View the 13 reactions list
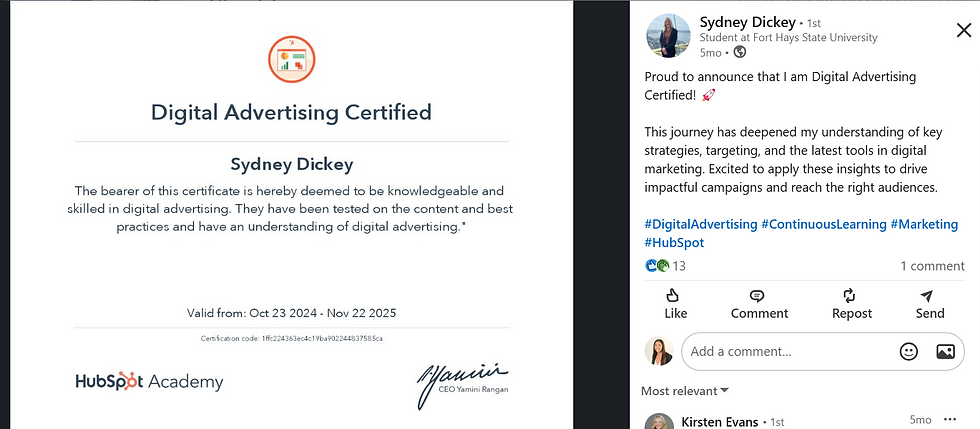The width and height of the screenshot is (980, 429). tap(666, 266)
